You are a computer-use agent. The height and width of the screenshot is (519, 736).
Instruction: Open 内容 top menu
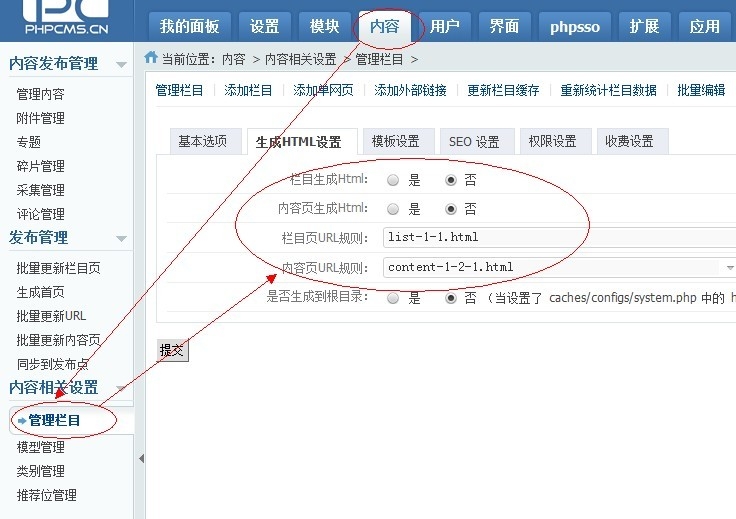(384, 26)
